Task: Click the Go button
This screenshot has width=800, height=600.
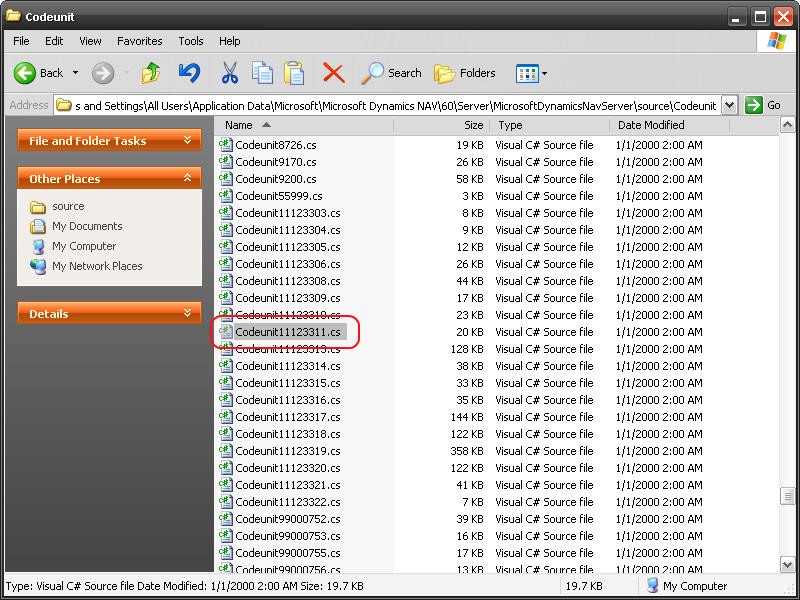Action: tap(763, 106)
